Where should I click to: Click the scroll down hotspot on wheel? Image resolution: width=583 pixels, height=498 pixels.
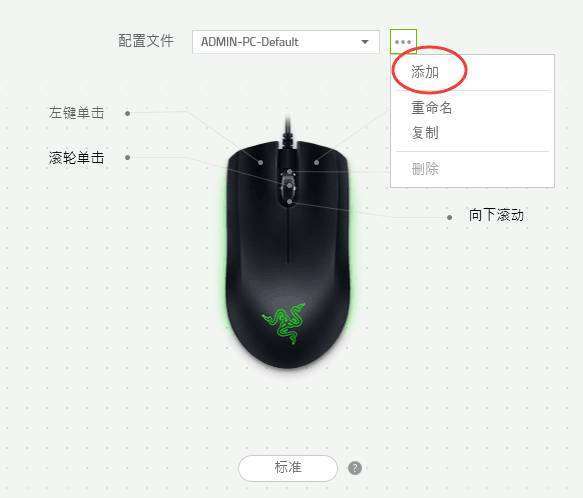coord(290,202)
